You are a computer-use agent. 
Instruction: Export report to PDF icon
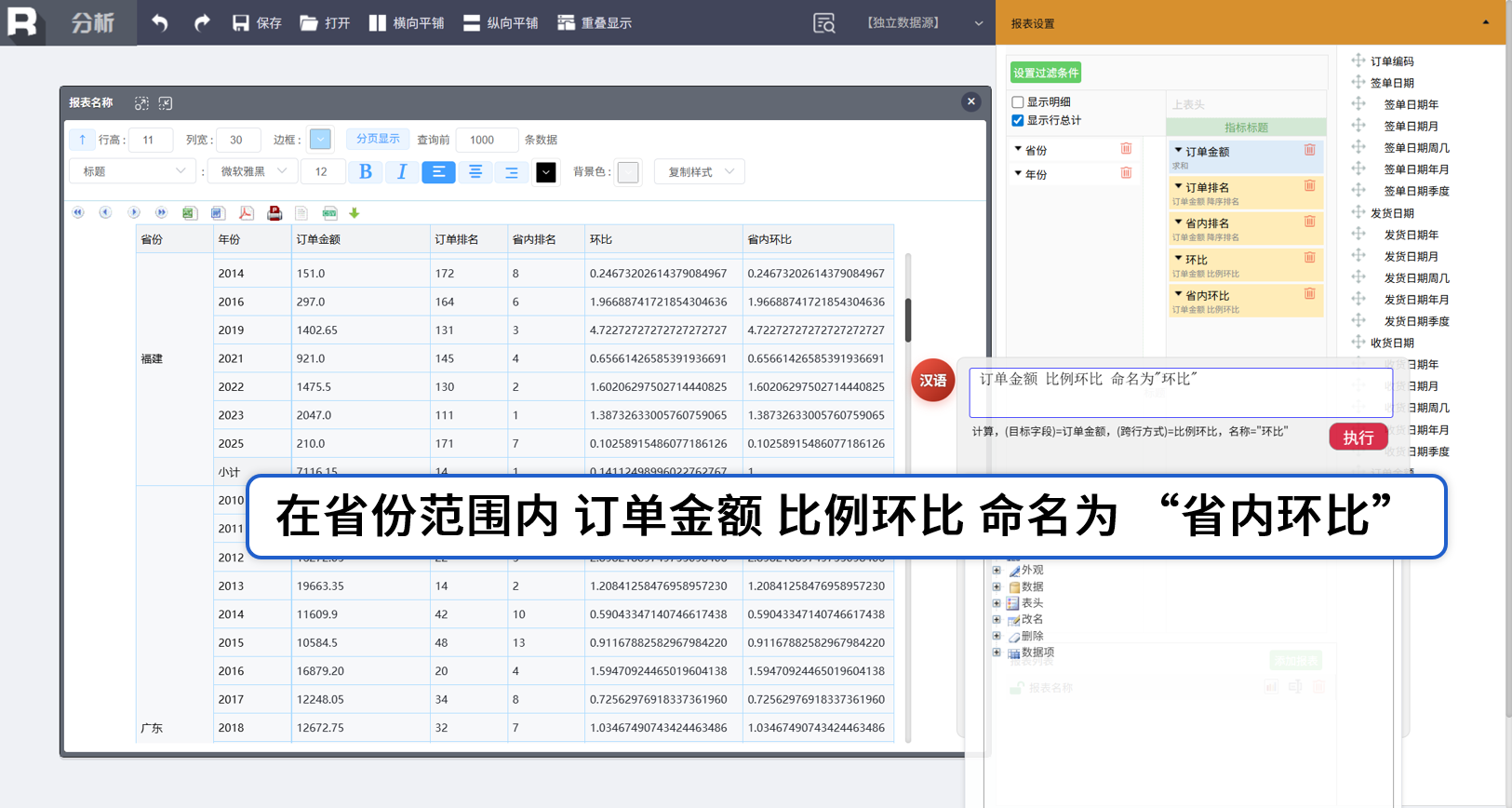point(246,213)
